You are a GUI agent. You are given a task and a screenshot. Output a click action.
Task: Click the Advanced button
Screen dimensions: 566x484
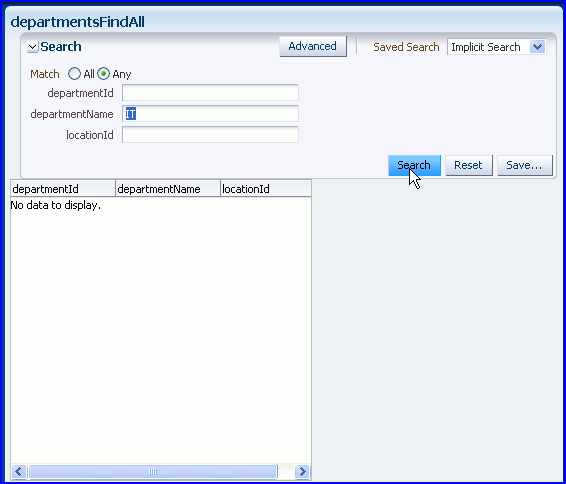pos(313,46)
